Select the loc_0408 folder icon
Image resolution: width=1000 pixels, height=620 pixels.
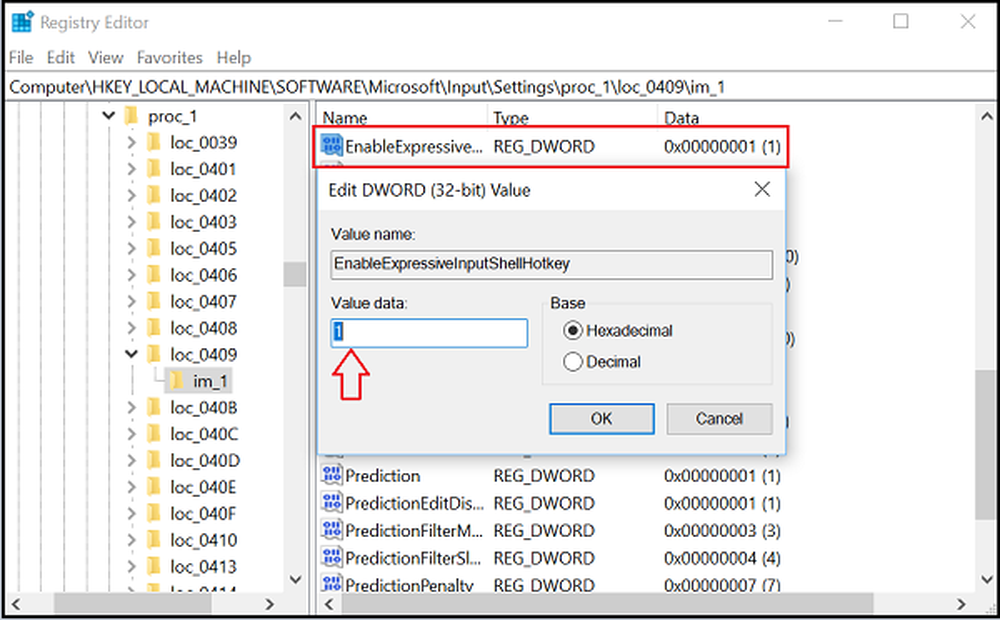pos(154,327)
